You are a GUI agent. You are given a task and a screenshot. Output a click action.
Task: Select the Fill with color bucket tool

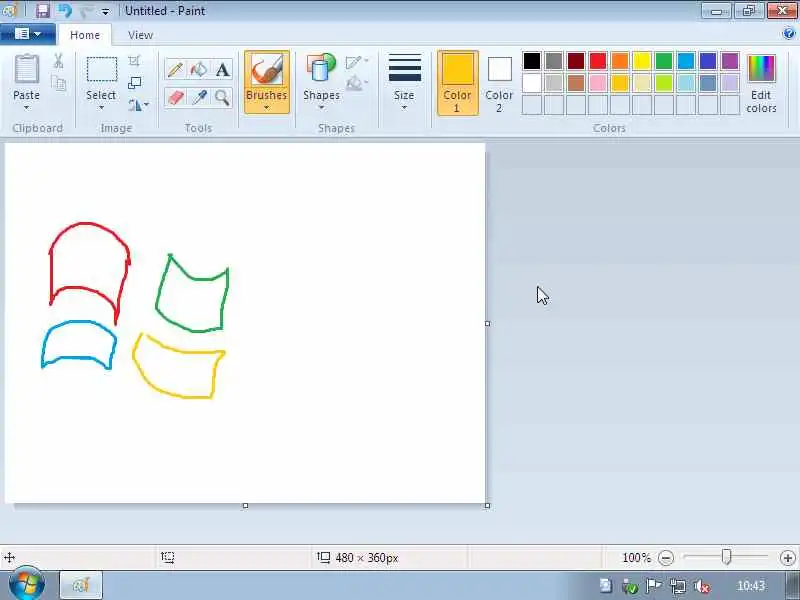click(199, 69)
